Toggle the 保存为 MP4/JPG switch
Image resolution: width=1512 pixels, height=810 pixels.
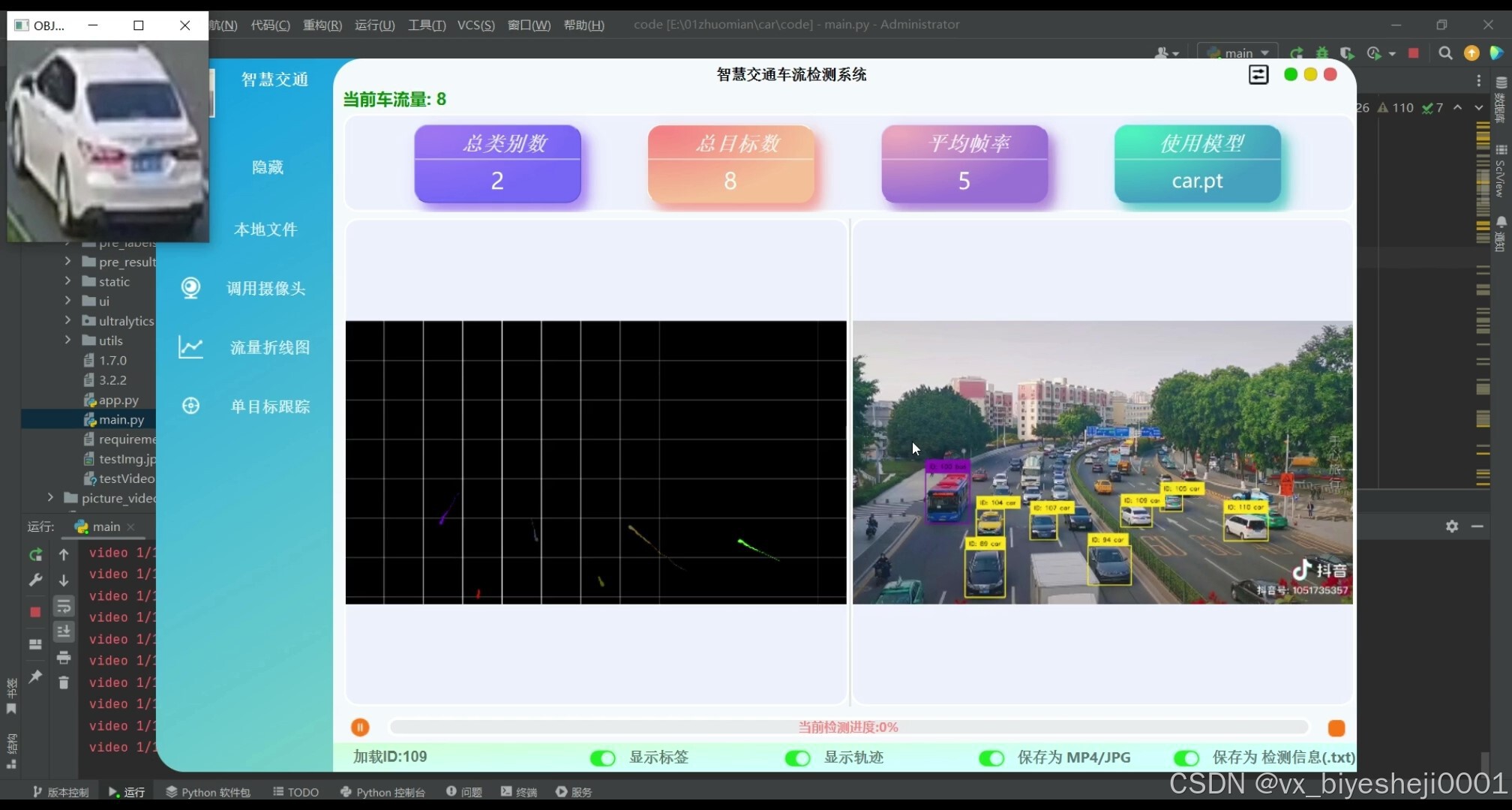991,758
